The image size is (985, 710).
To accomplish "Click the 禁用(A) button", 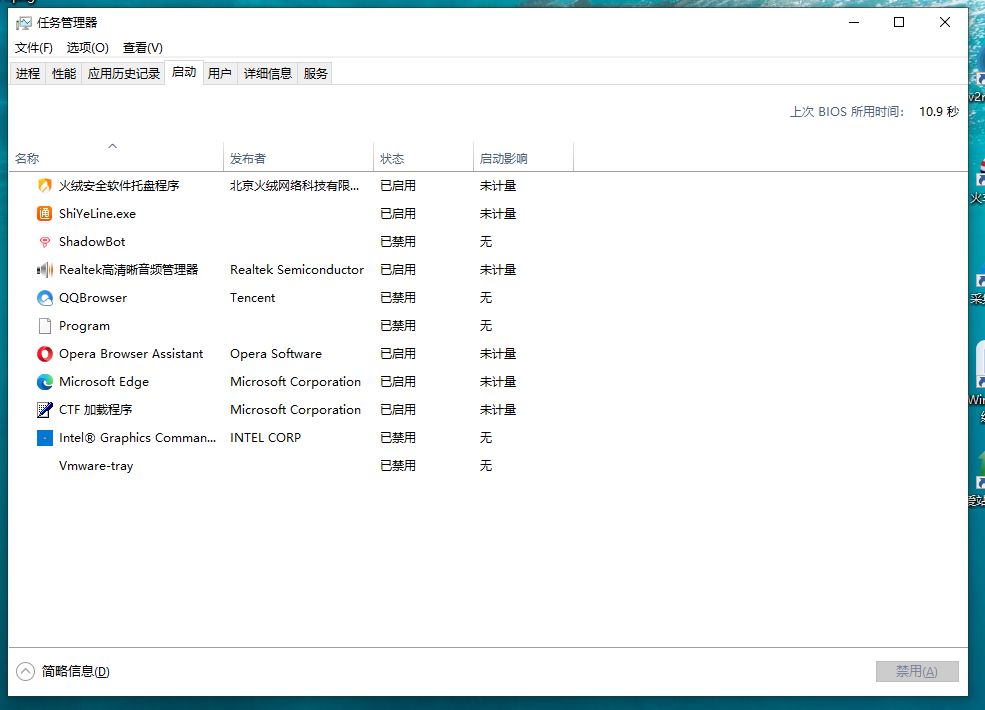I will pyautogui.click(x=917, y=672).
